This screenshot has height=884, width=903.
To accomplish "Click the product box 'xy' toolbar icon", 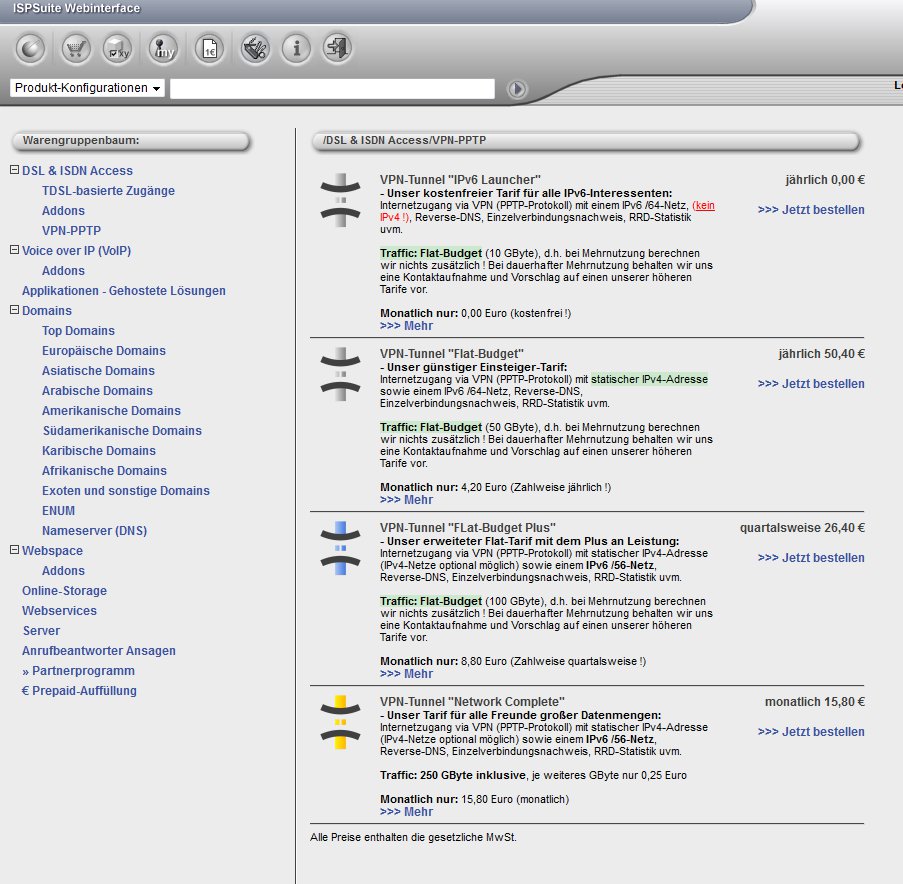I will (x=118, y=47).
